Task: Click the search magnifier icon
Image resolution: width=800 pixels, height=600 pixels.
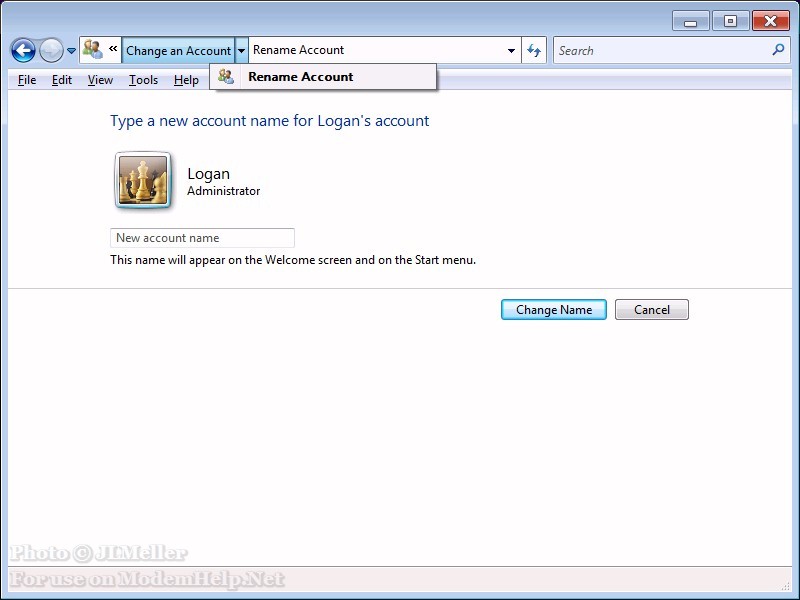Action: coord(778,50)
